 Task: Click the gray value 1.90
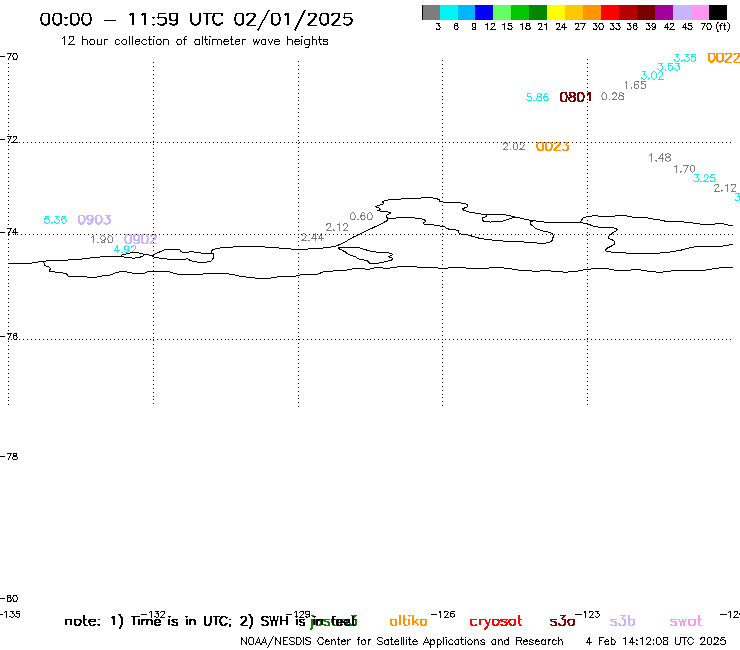(102, 239)
